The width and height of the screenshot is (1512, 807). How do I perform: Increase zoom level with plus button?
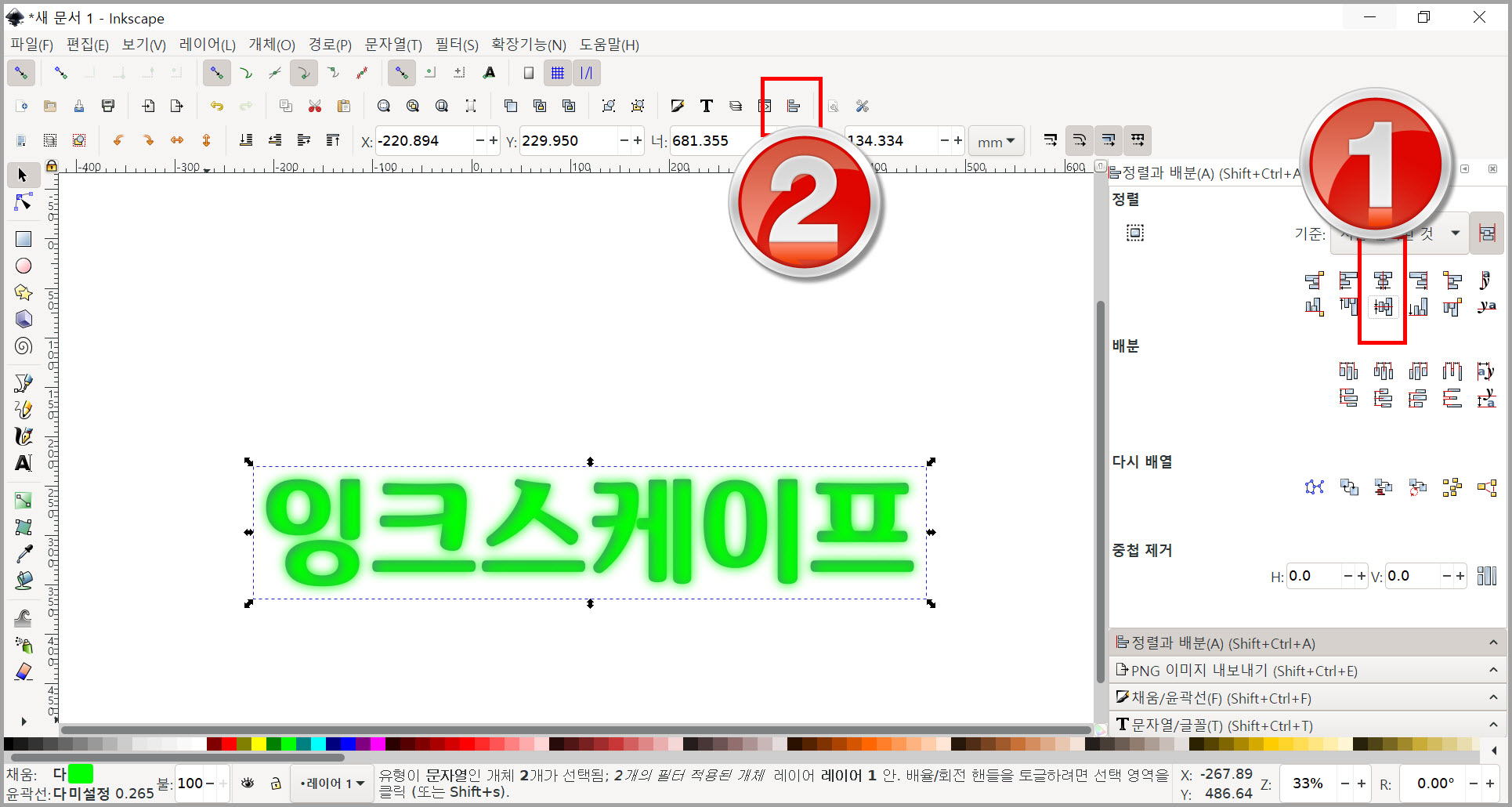1362,783
